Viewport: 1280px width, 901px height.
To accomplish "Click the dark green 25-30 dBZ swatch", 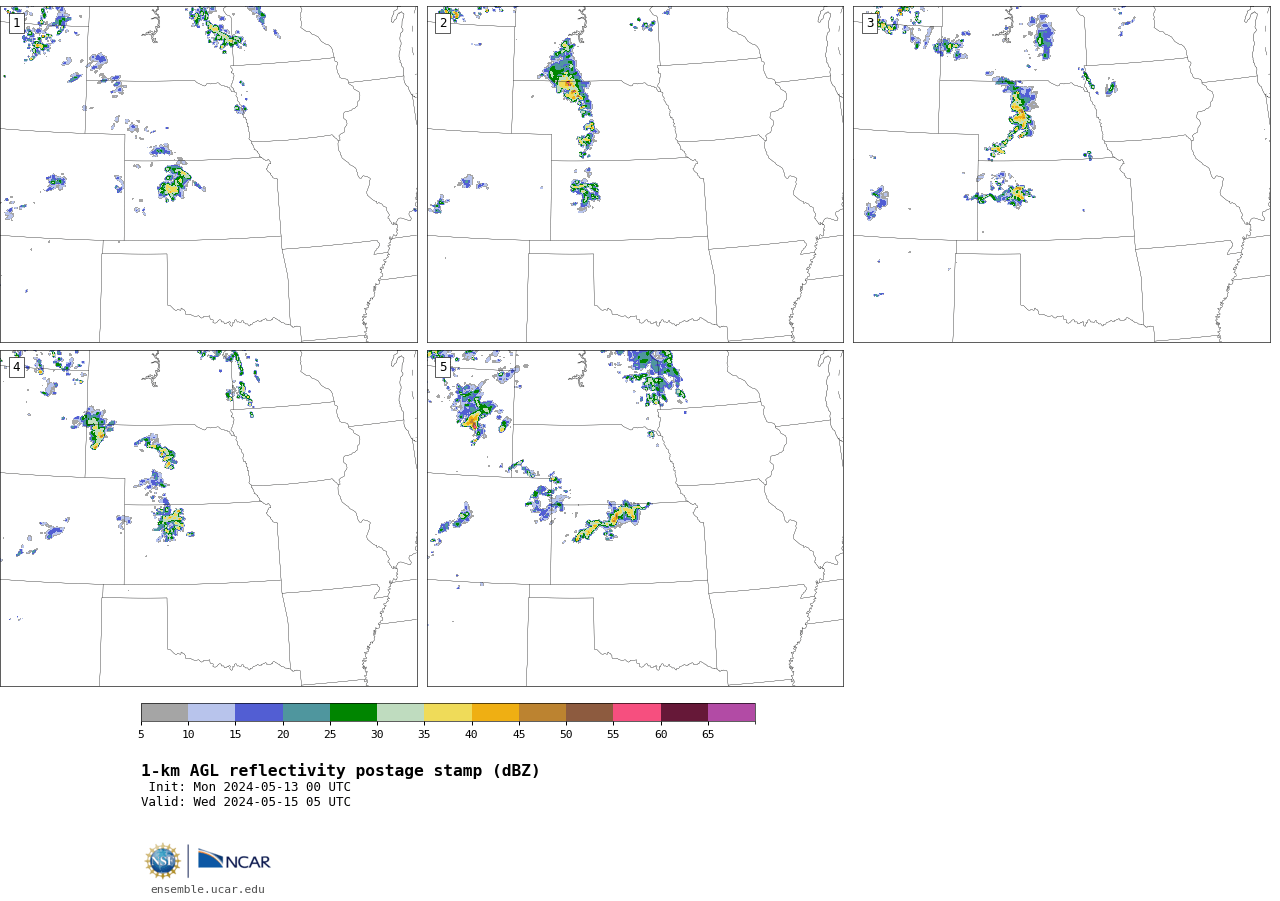I will pos(353,712).
